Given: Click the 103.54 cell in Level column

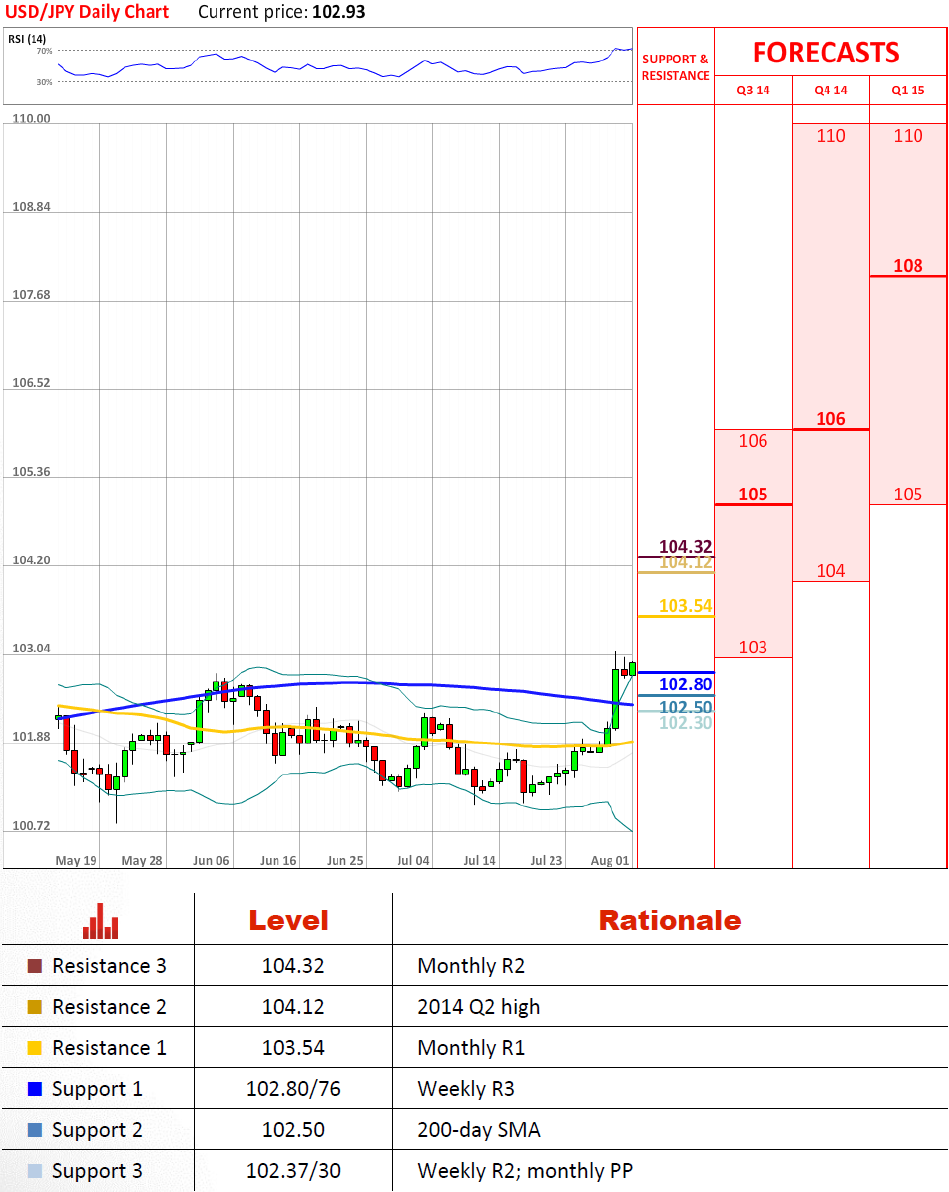Looking at the screenshot, I should point(293,1048).
